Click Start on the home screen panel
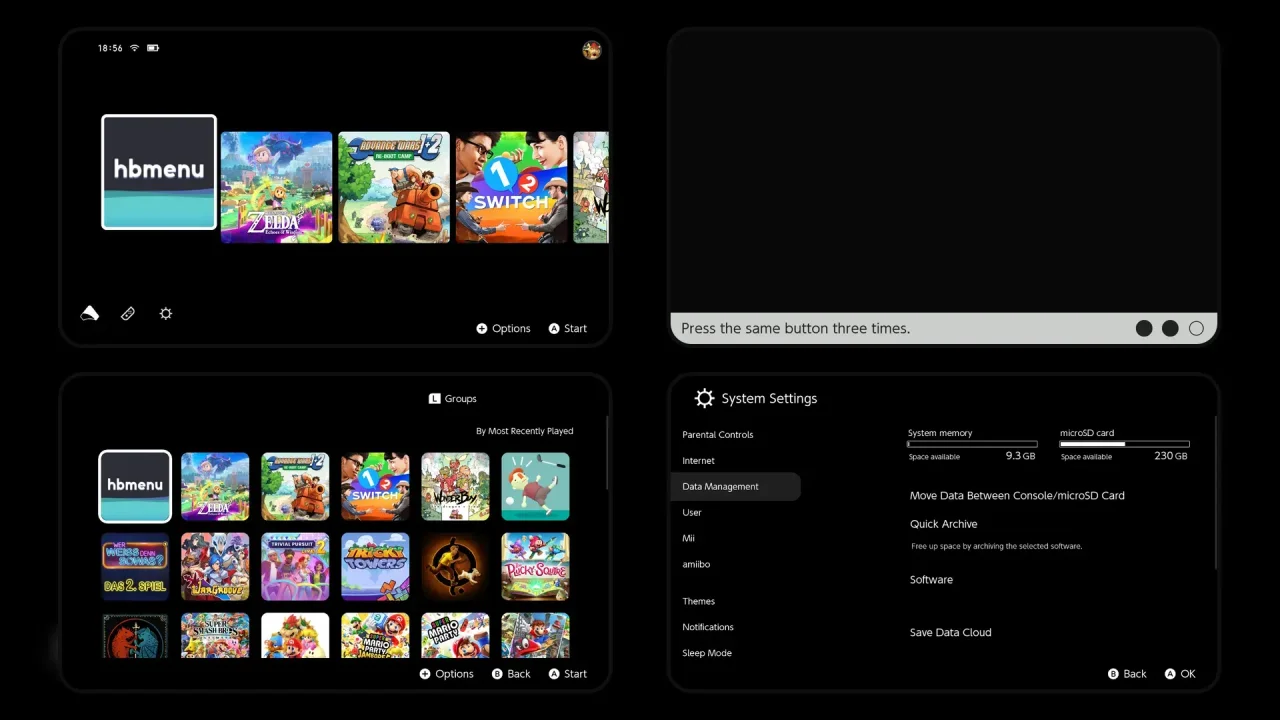This screenshot has width=1280, height=720. click(568, 329)
